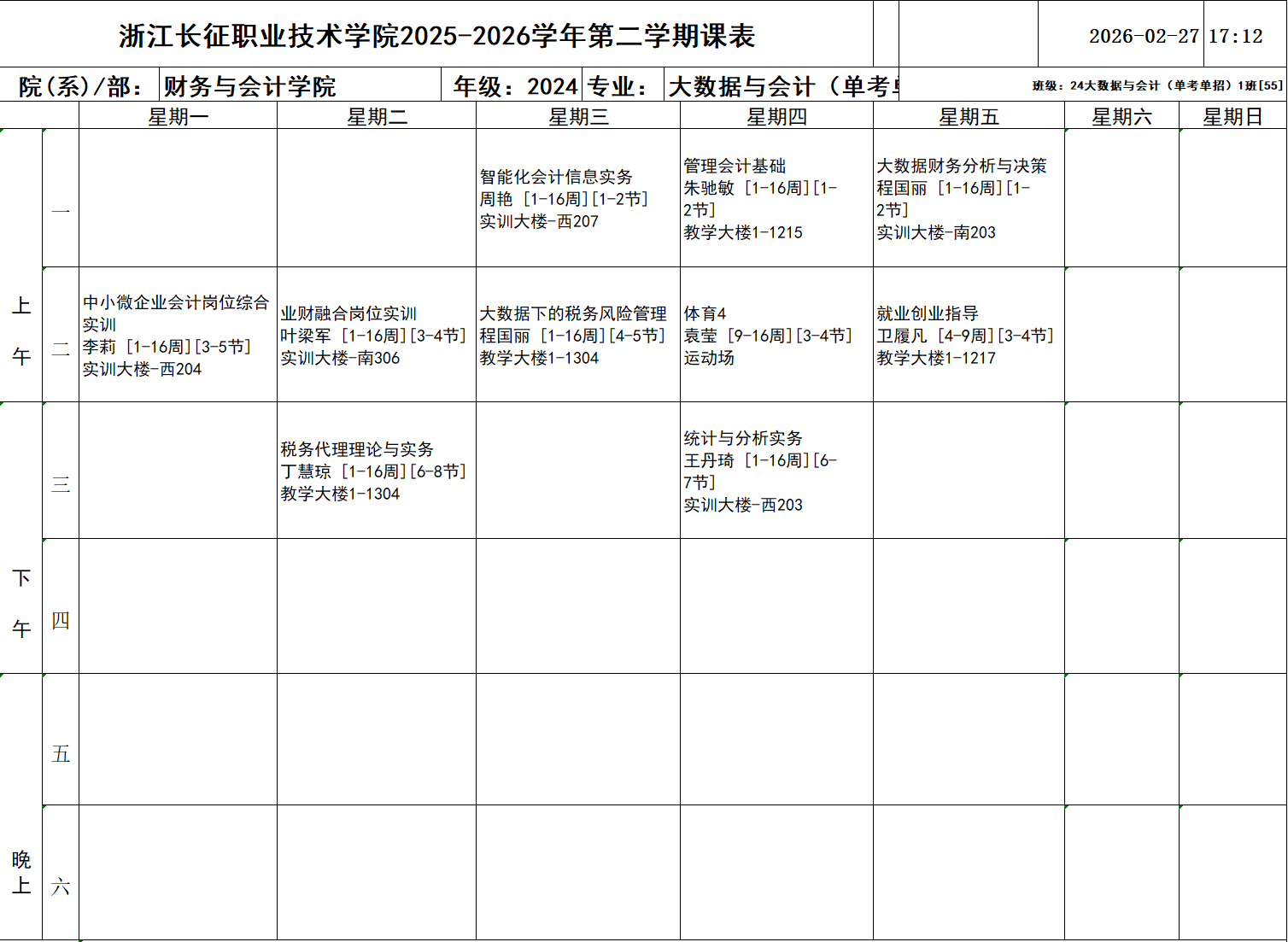The image size is (1288, 942).
Task: Select the 智能化会计信息实务 course cell
Action: click(577, 199)
